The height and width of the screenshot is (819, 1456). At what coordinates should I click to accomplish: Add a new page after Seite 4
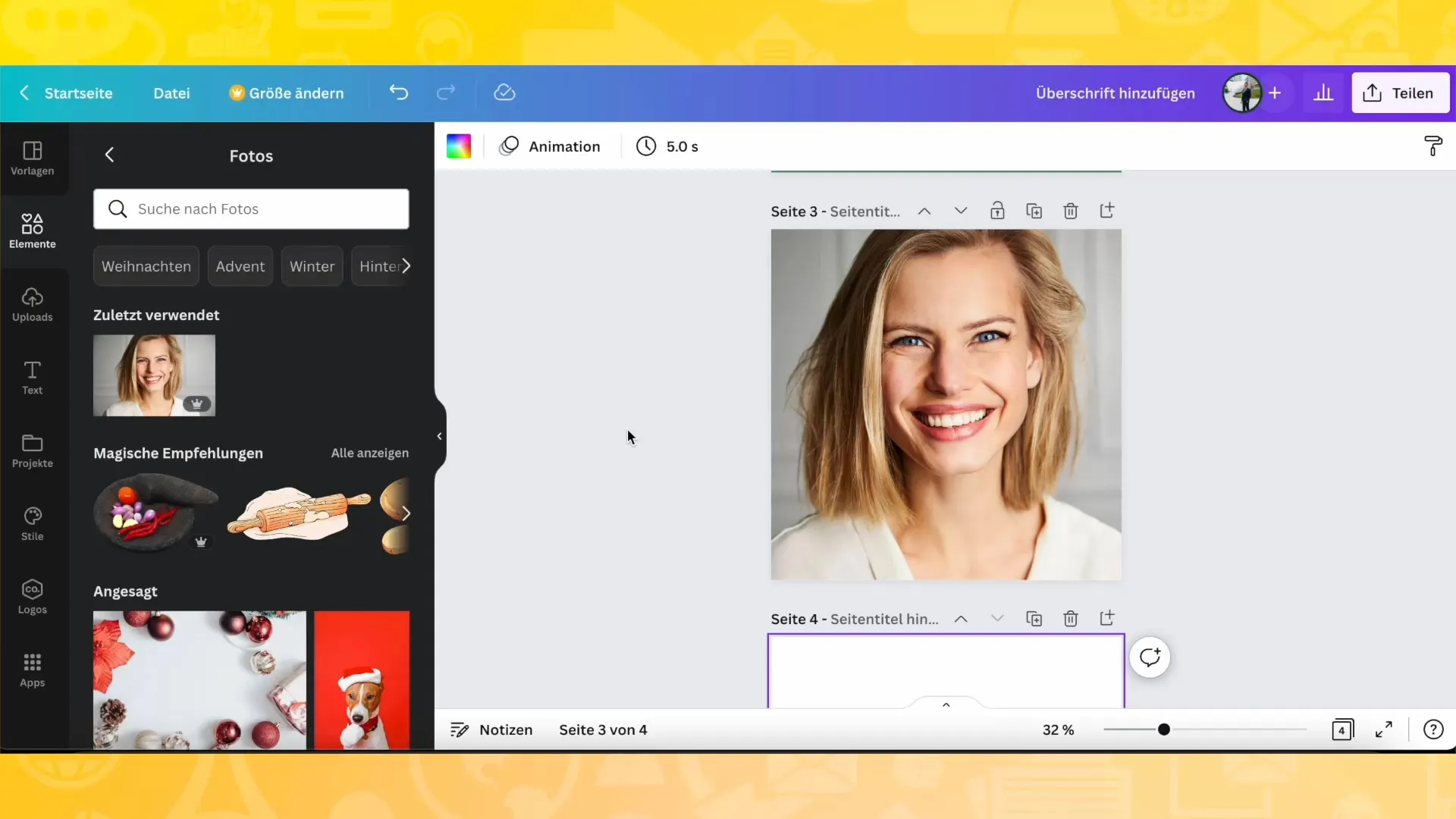(x=1106, y=619)
